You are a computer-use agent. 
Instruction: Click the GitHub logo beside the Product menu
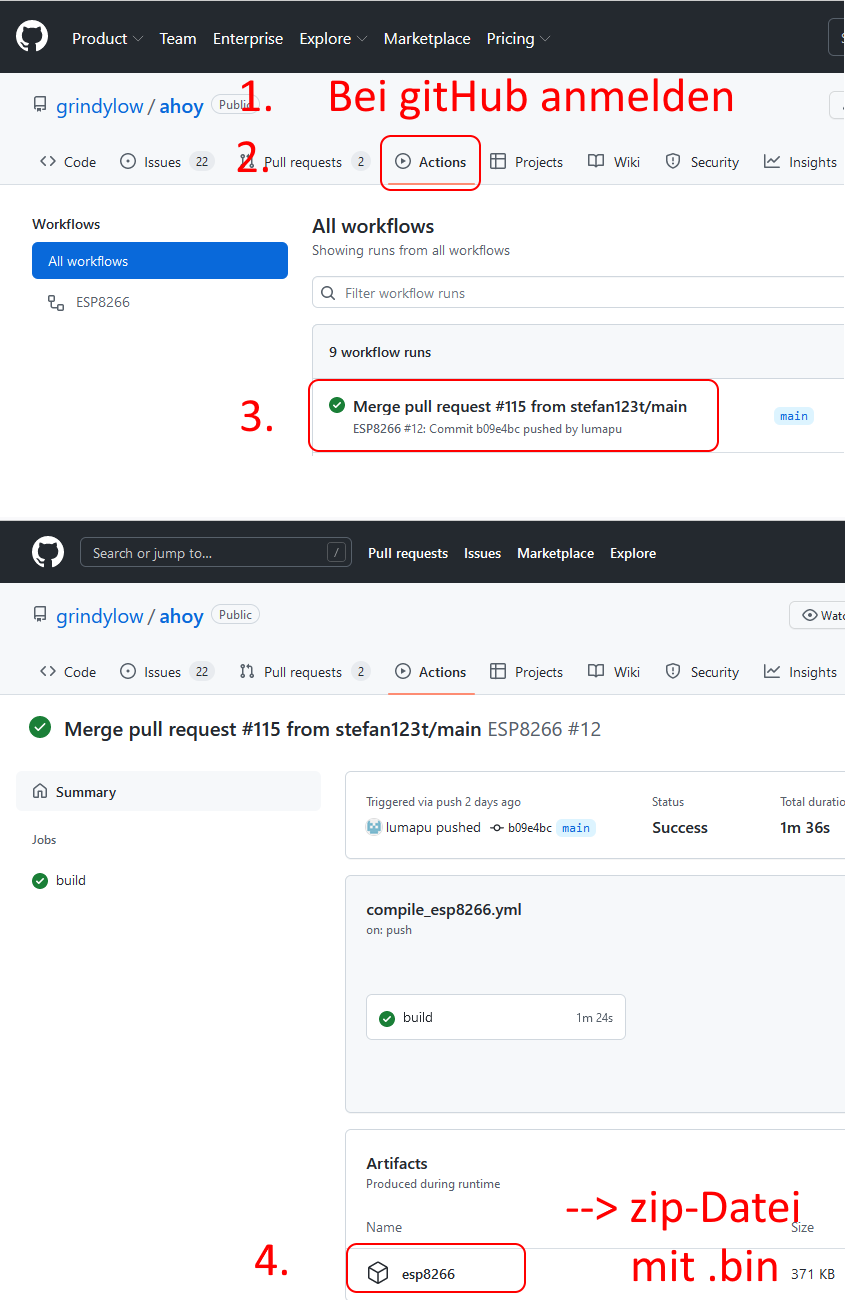click(x=32, y=37)
